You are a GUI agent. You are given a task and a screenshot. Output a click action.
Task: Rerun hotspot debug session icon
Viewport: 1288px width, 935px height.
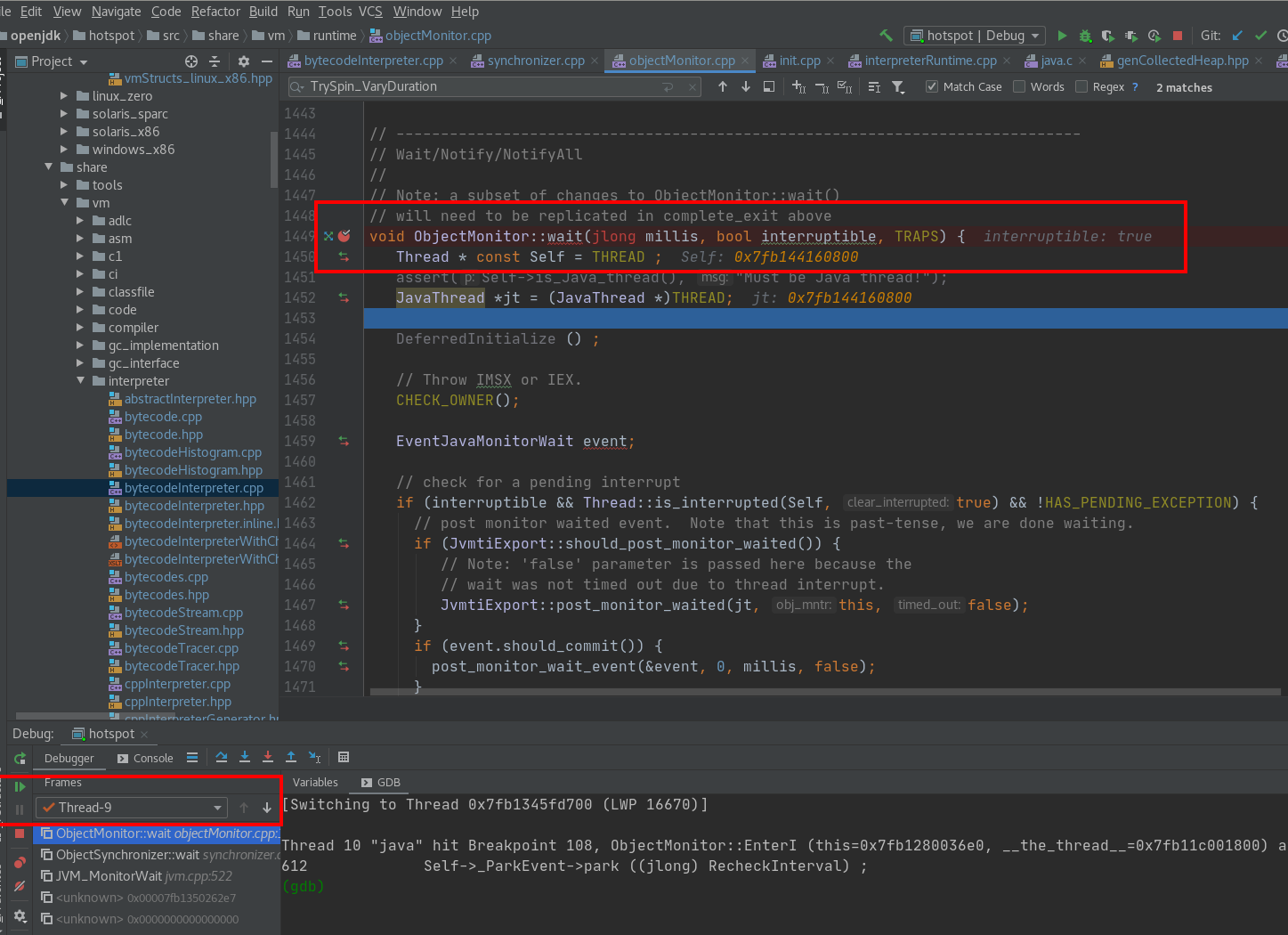[x=20, y=759]
